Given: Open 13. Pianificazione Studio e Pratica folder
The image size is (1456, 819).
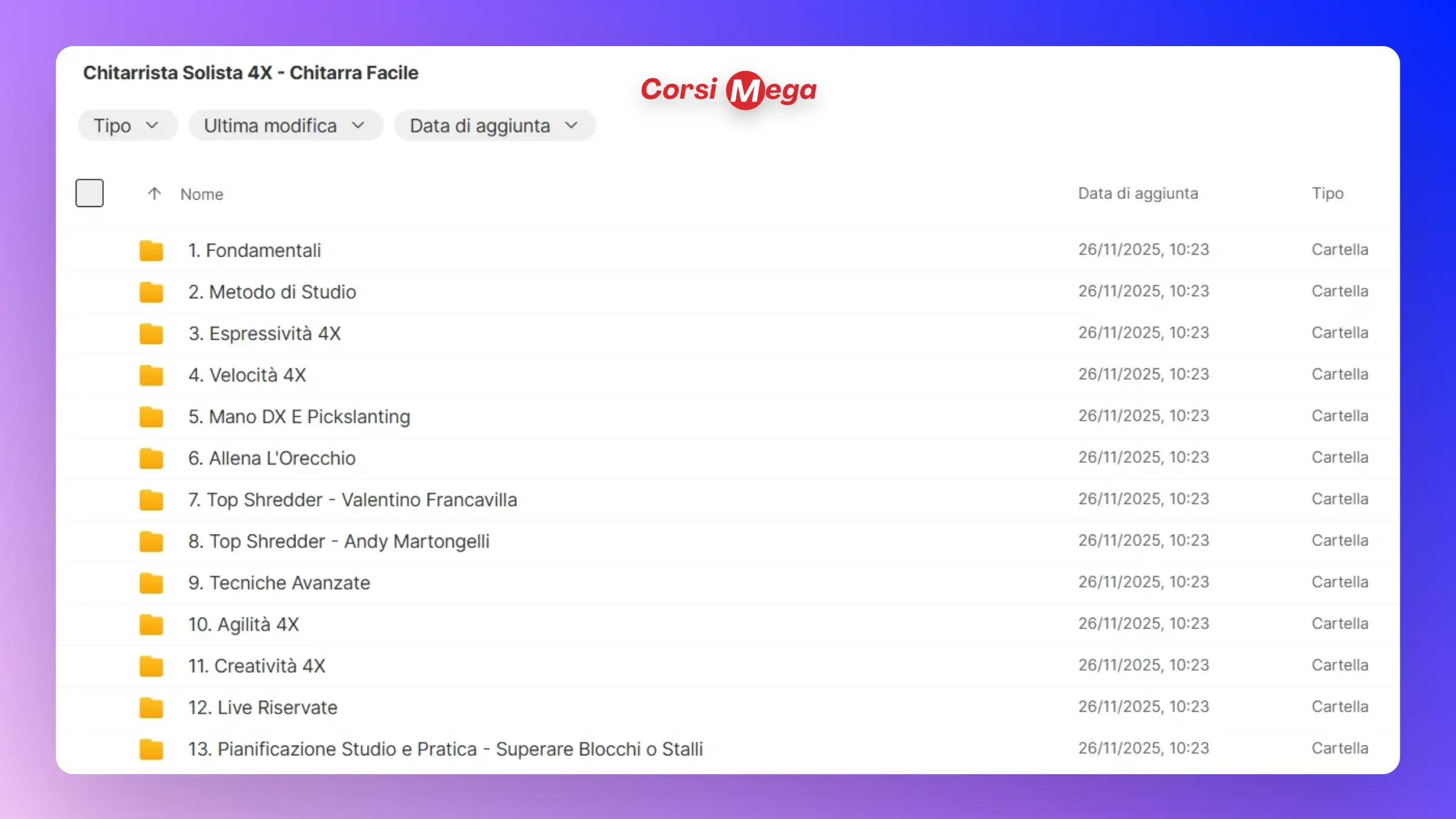Looking at the screenshot, I should (x=445, y=749).
